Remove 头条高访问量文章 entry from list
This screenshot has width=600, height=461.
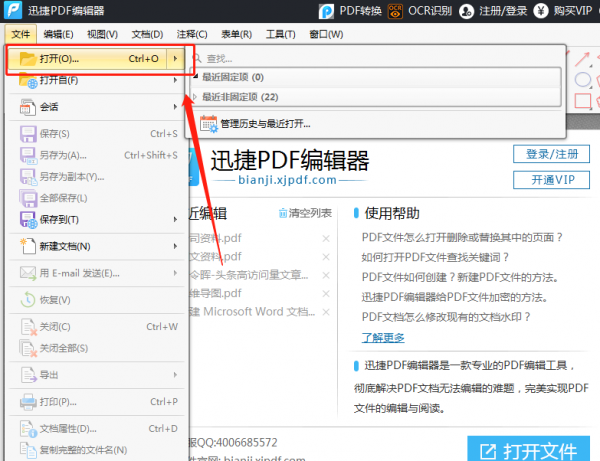point(326,275)
